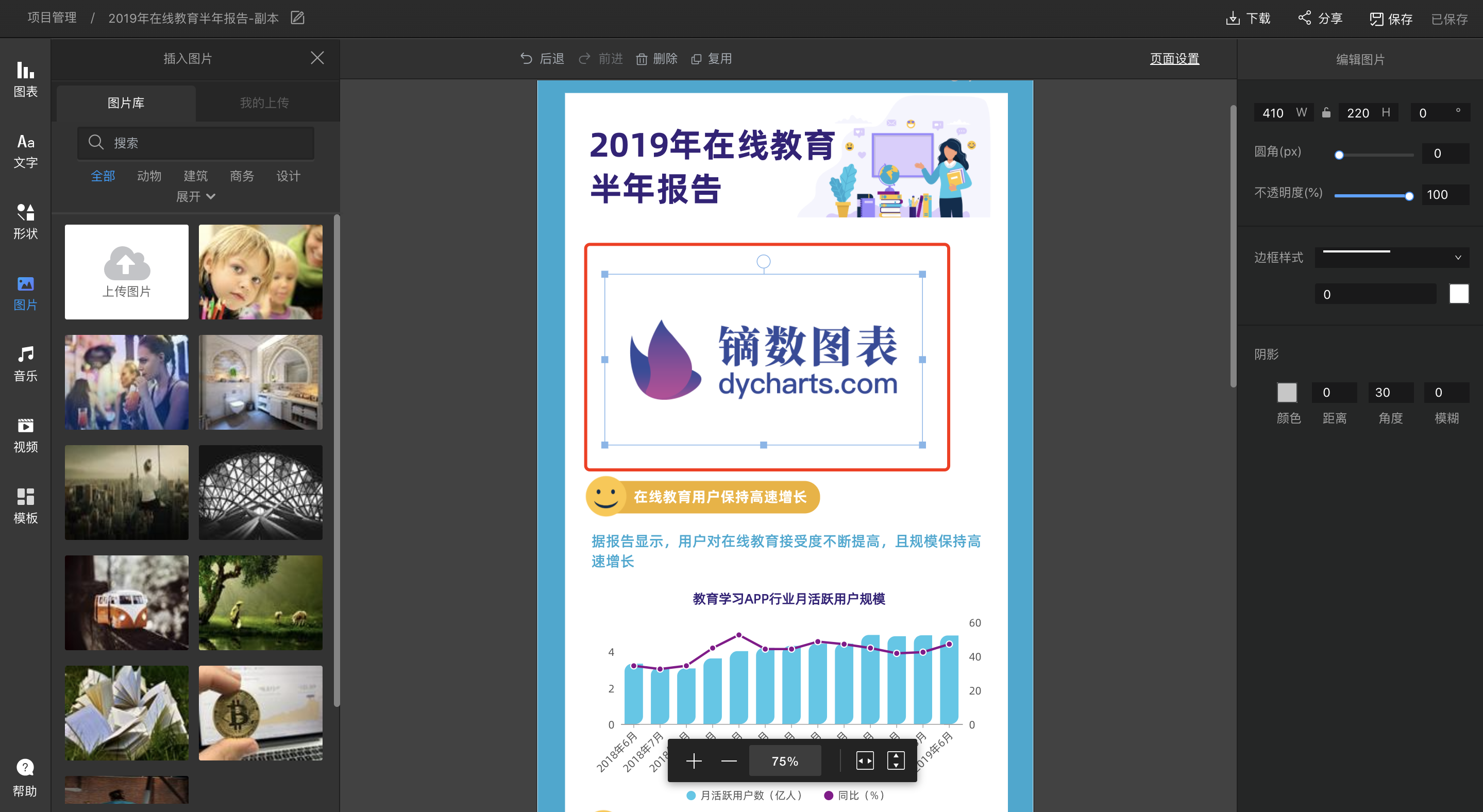Select the 全部 category filter

(x=103, y=176)
